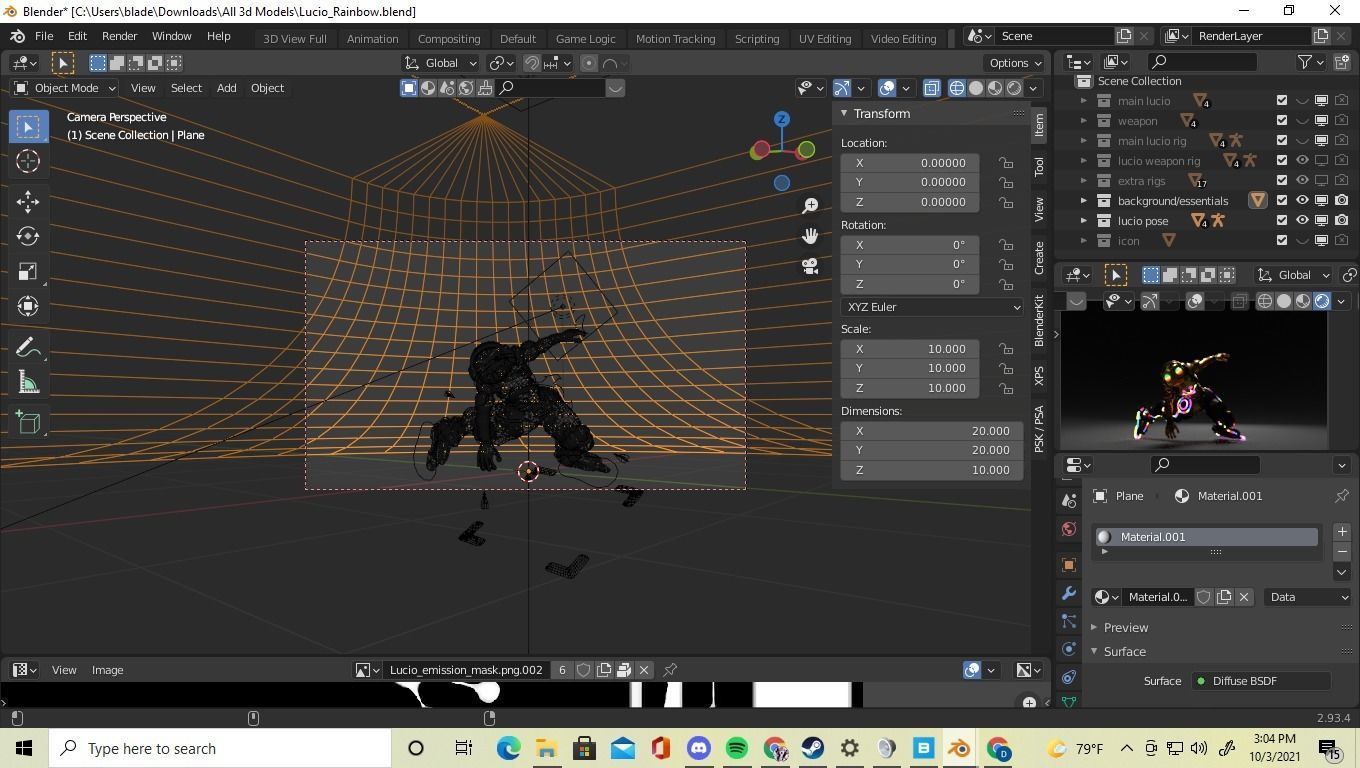Uncheck the icon collection checkbox

pos(1282,241)
